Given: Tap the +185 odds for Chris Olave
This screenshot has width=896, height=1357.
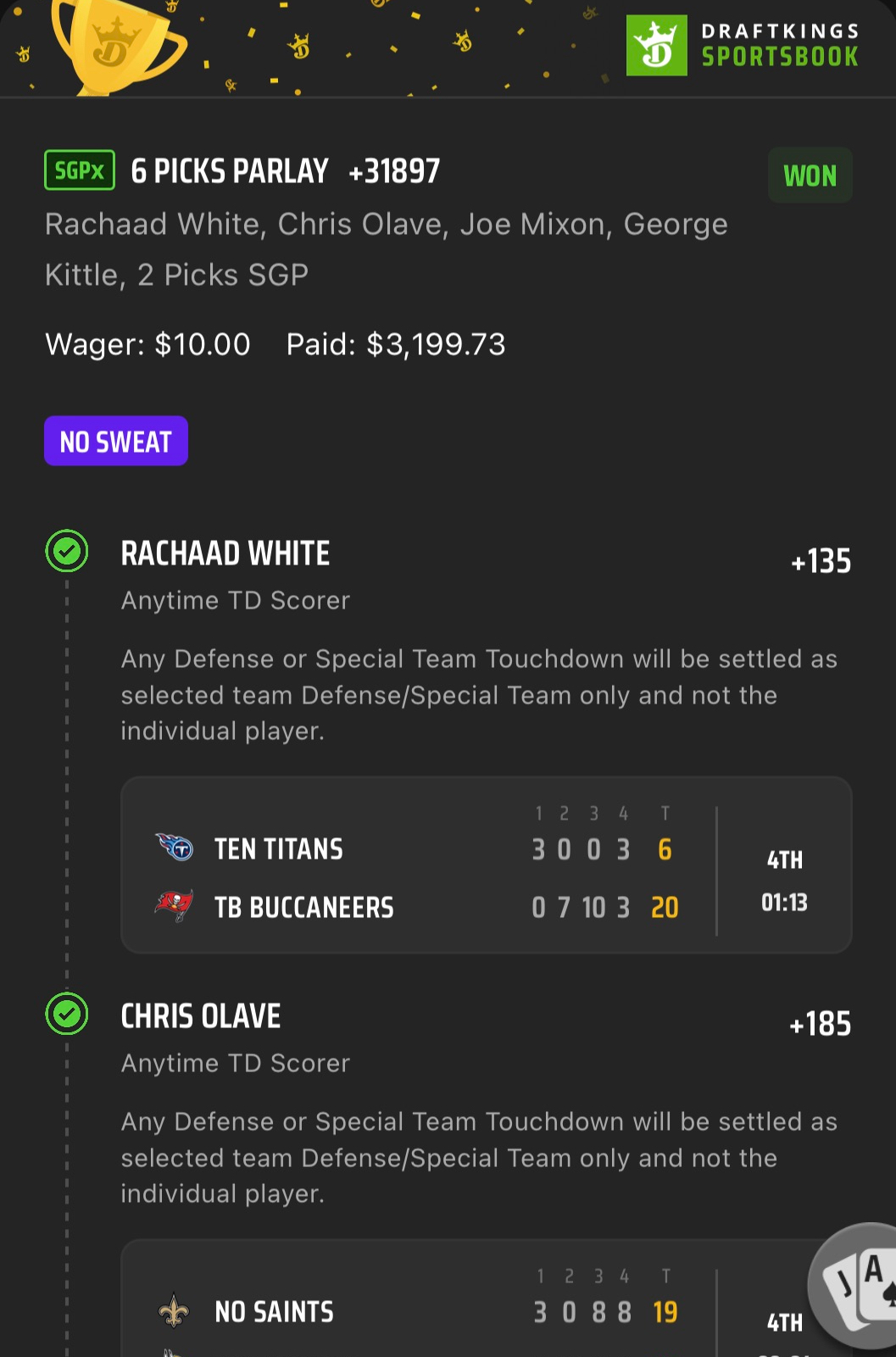Looking at the screenshot, I should pyautogui.click(x=820, y=1024).
